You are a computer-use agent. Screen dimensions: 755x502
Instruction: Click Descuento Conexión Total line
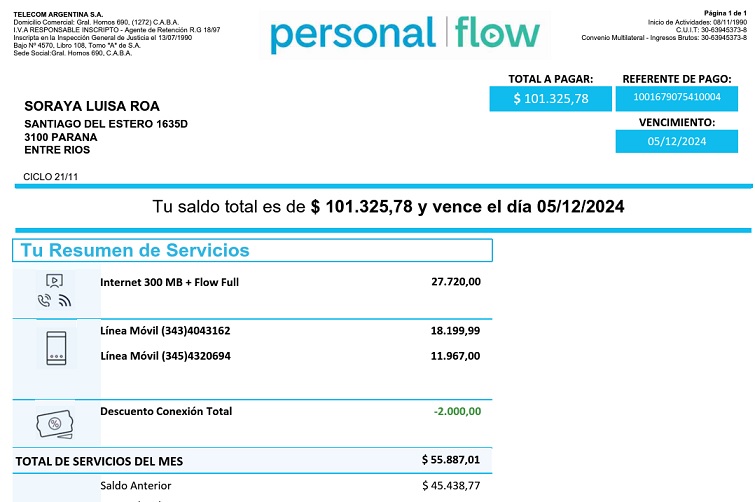pyautogui.click(x=166, y=411)
